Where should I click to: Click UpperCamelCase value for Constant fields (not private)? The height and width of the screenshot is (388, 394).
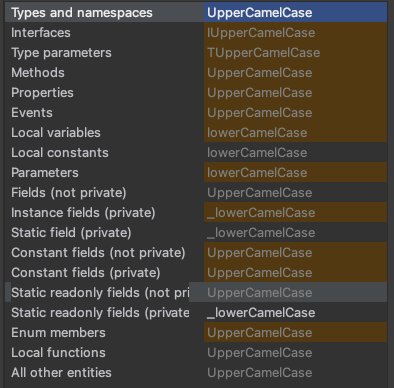click(260, 253)
